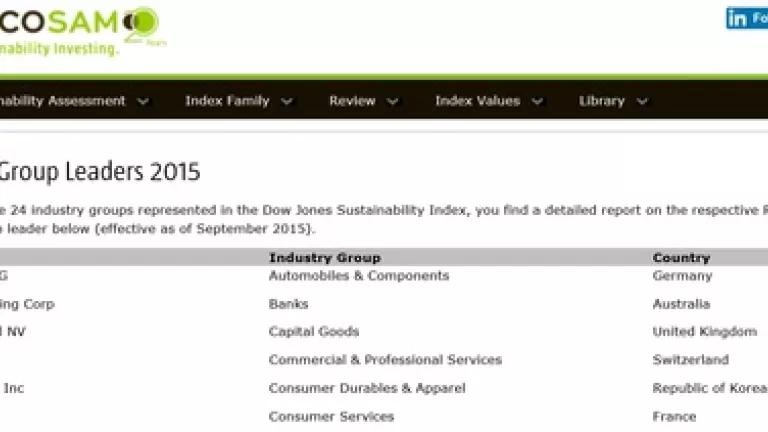Expand the Index Family chevron arrow
Image resolution: width=768 pixels, height=432 pixels.
(x=287, y=101)
